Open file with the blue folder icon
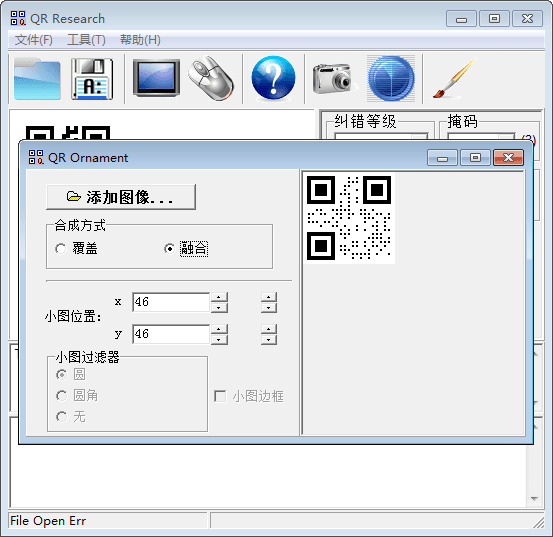 coord(37,79)
